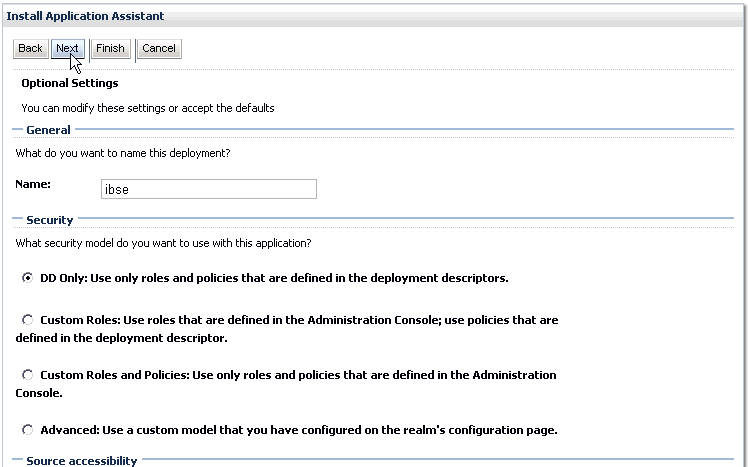The width and height of the screenshot is (748, 467).
Task: Click 'What do you want to name this deployment?'
Action: point(123,153)
